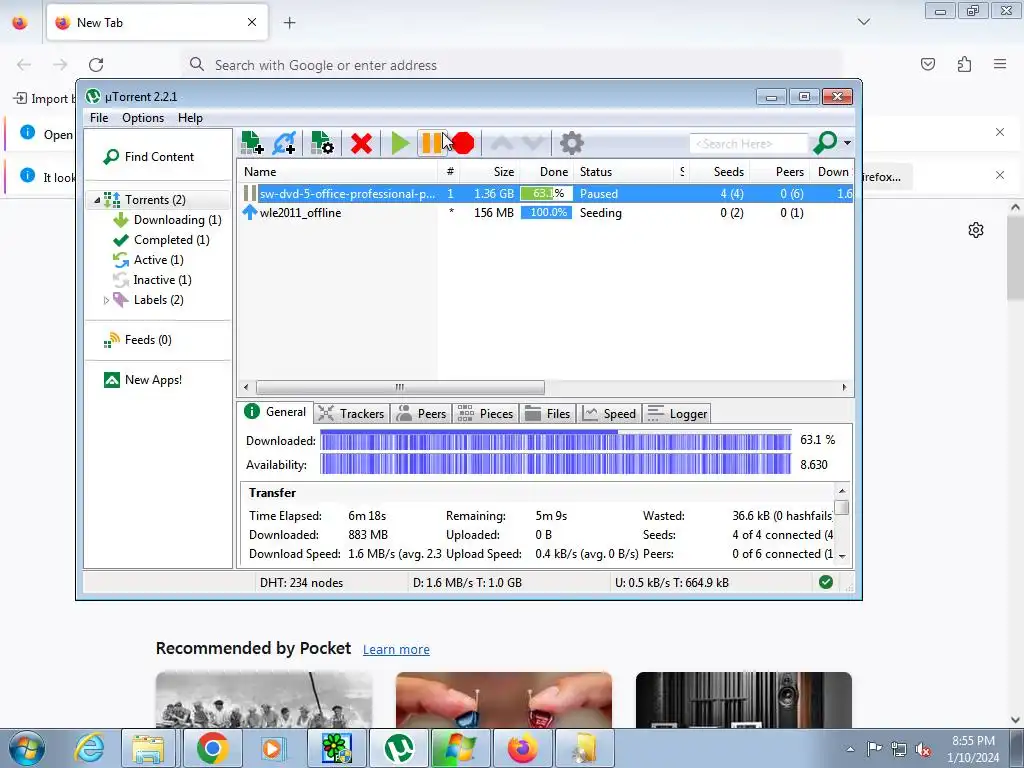
Task: Click the uTorrent Search Here field
Action: [748, 143]
